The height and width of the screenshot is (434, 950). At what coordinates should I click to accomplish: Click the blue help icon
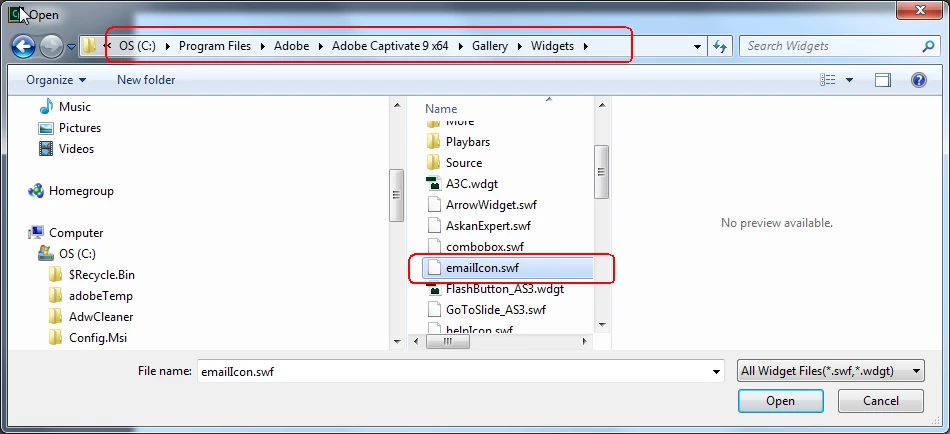[x=918, y=80]
